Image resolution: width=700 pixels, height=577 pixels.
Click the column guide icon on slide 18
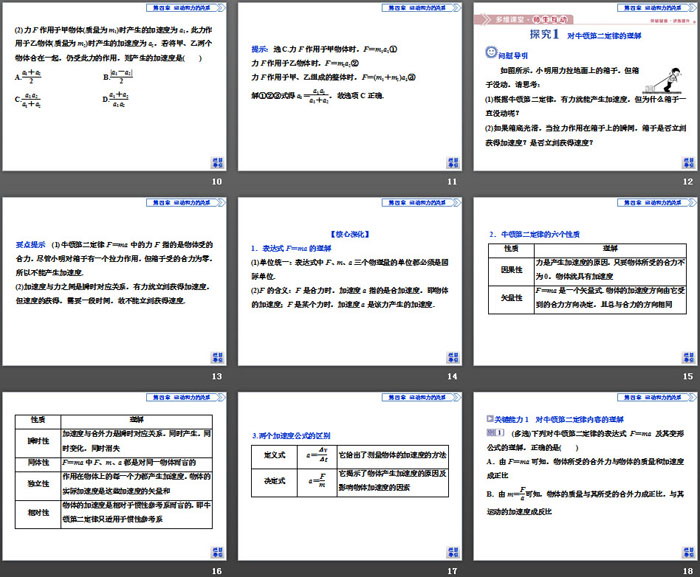(687, 550)
